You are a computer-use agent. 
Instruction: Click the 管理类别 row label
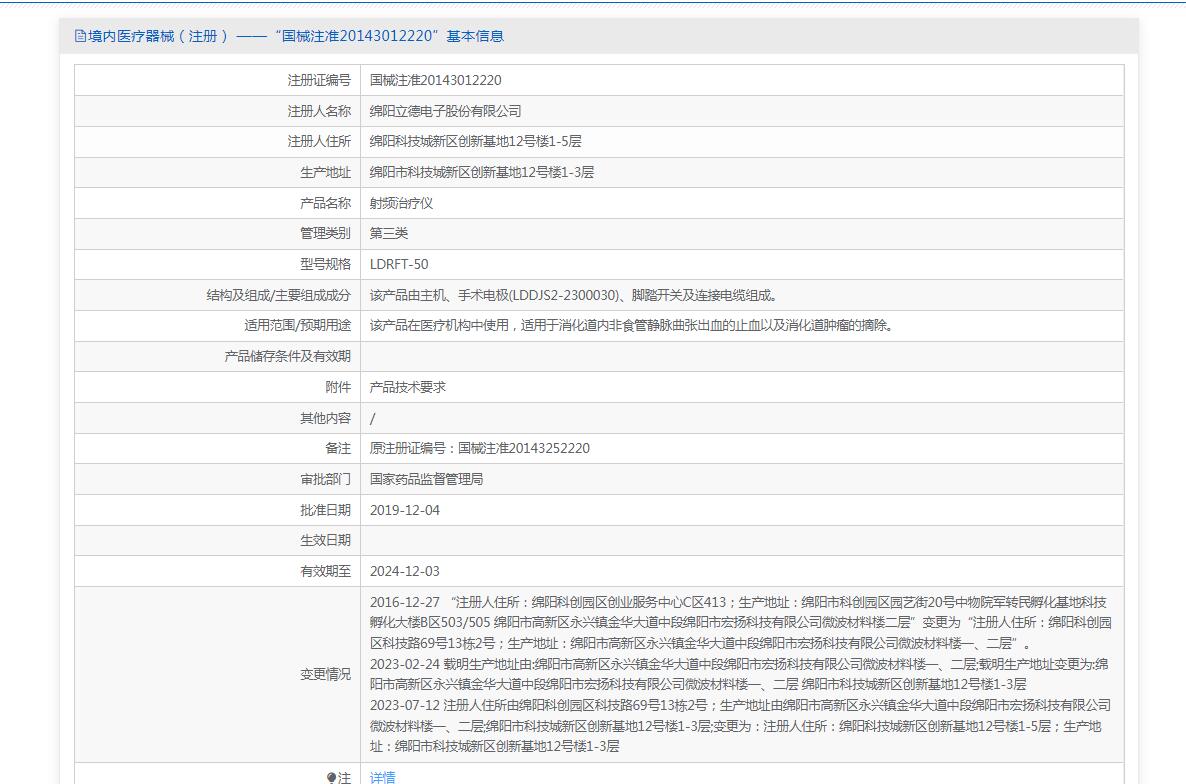click(x=325, y=234)
